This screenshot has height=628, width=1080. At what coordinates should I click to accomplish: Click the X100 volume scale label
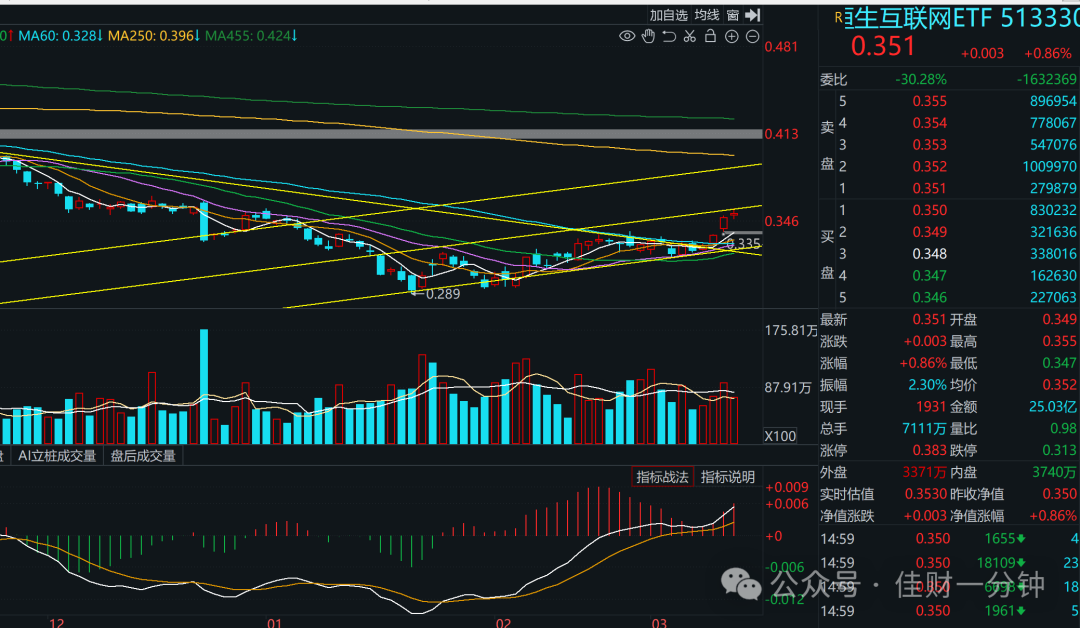pos(780,436)
